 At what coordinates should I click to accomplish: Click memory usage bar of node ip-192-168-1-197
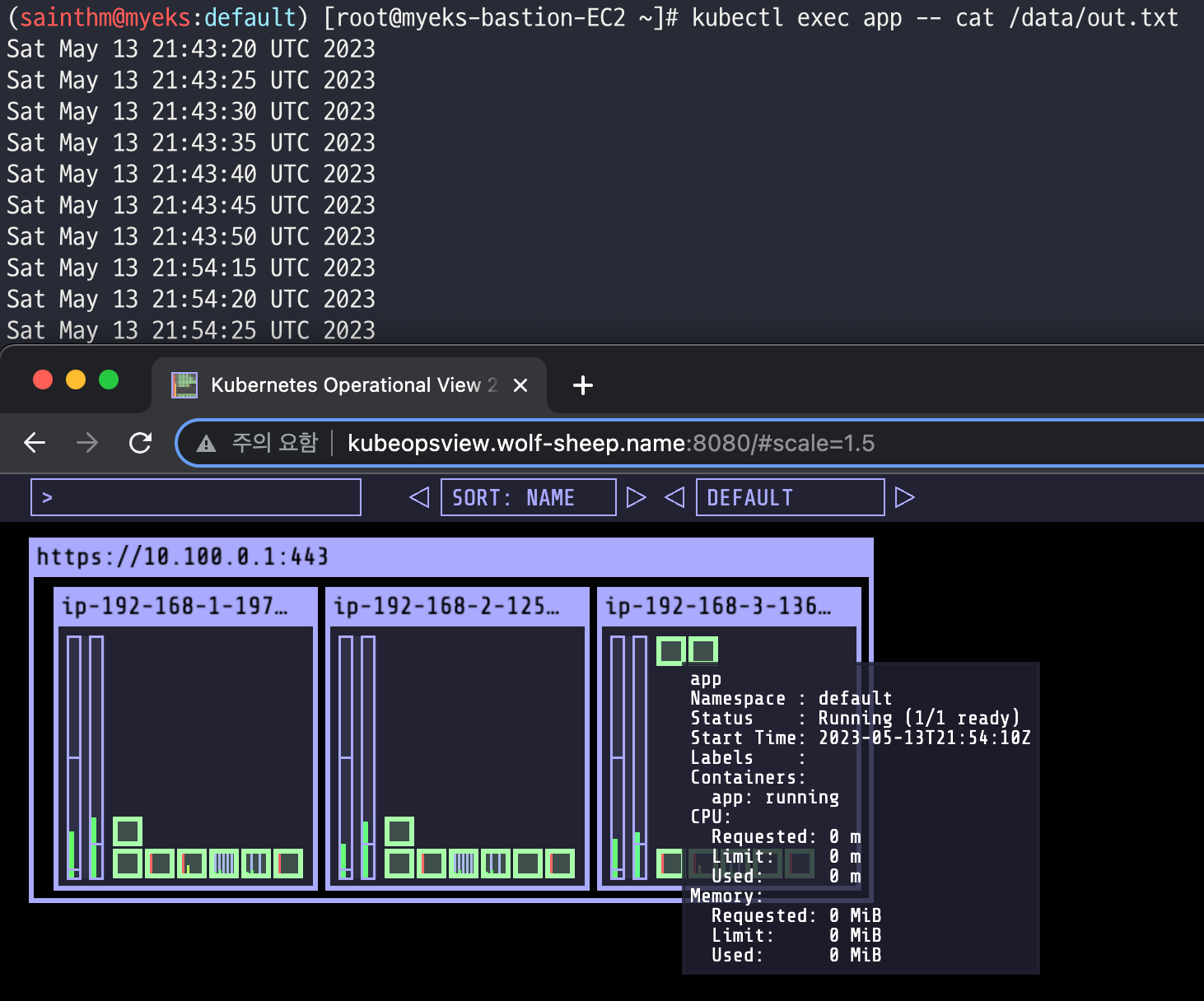tap(96, 757)
